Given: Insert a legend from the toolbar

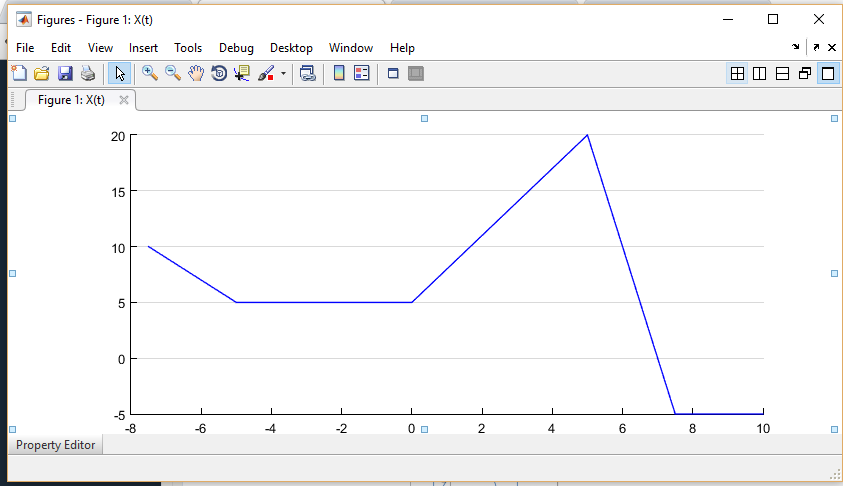Looking at the screenshot, I should 362,73.
